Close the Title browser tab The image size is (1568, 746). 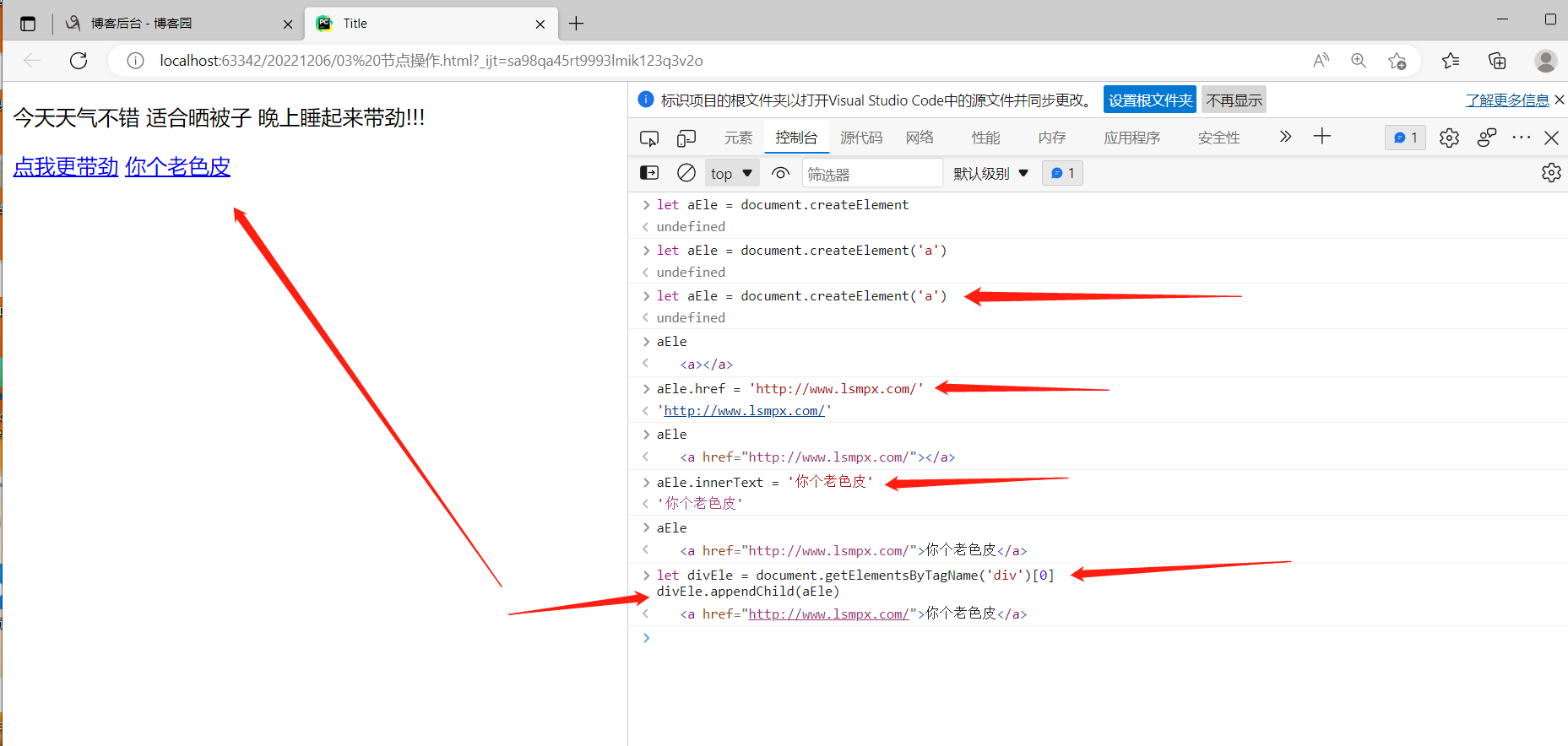coord(540,24)
